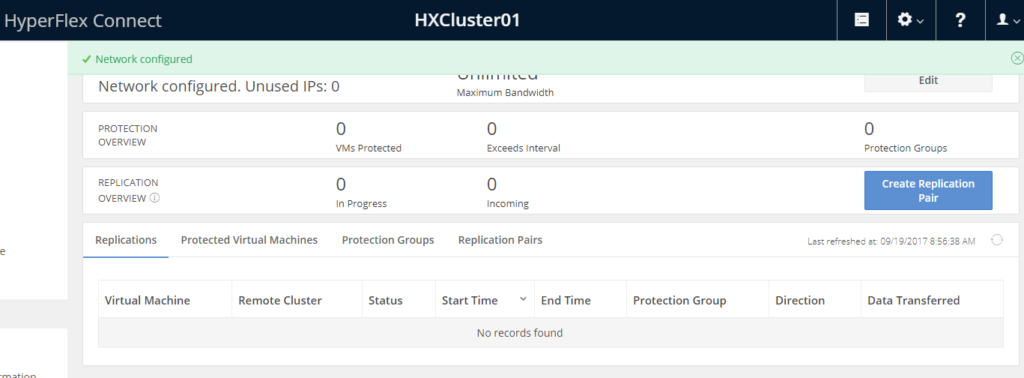Click the VMs Protected count
The image size is (1024, 378).
click(341, 129)
